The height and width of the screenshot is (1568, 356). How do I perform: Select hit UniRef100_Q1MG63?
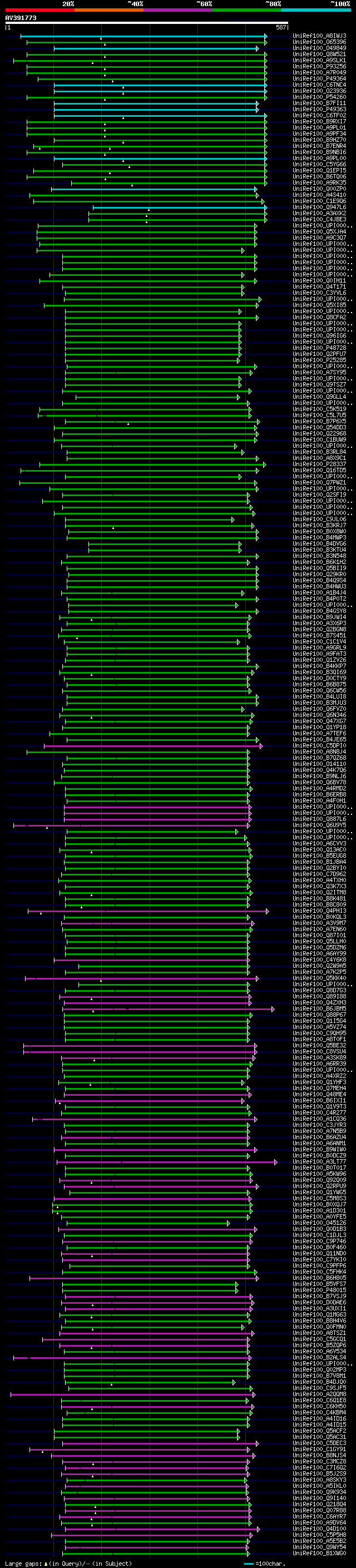(319, 1315)
